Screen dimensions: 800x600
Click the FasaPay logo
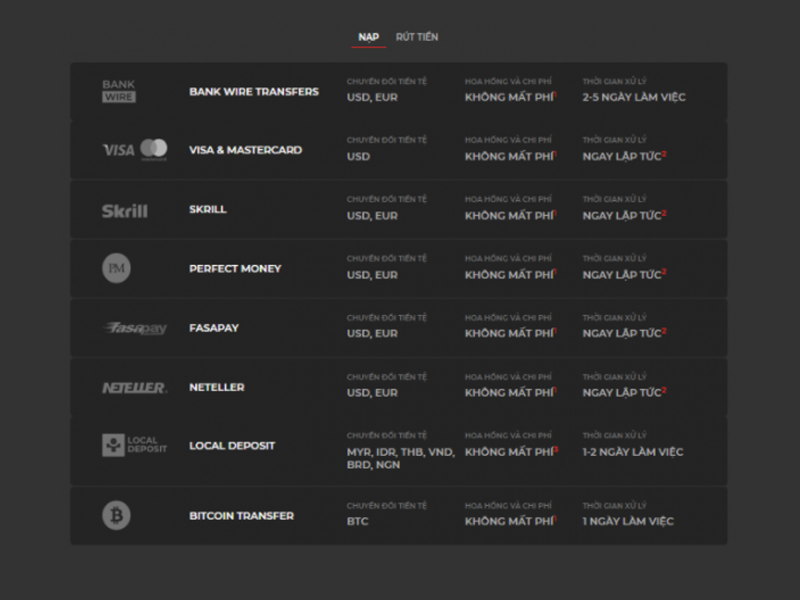pyautogui.click(x=135, y=328)
